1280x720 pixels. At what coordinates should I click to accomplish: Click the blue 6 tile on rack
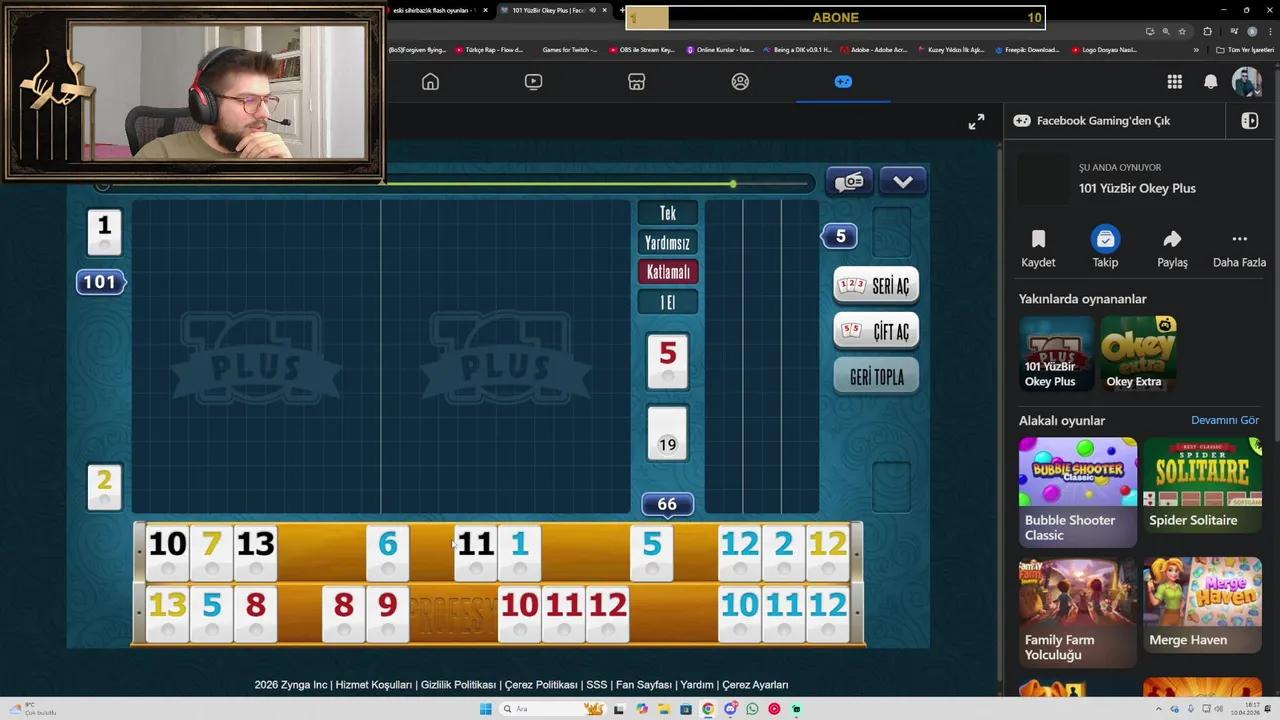(388, 554)
